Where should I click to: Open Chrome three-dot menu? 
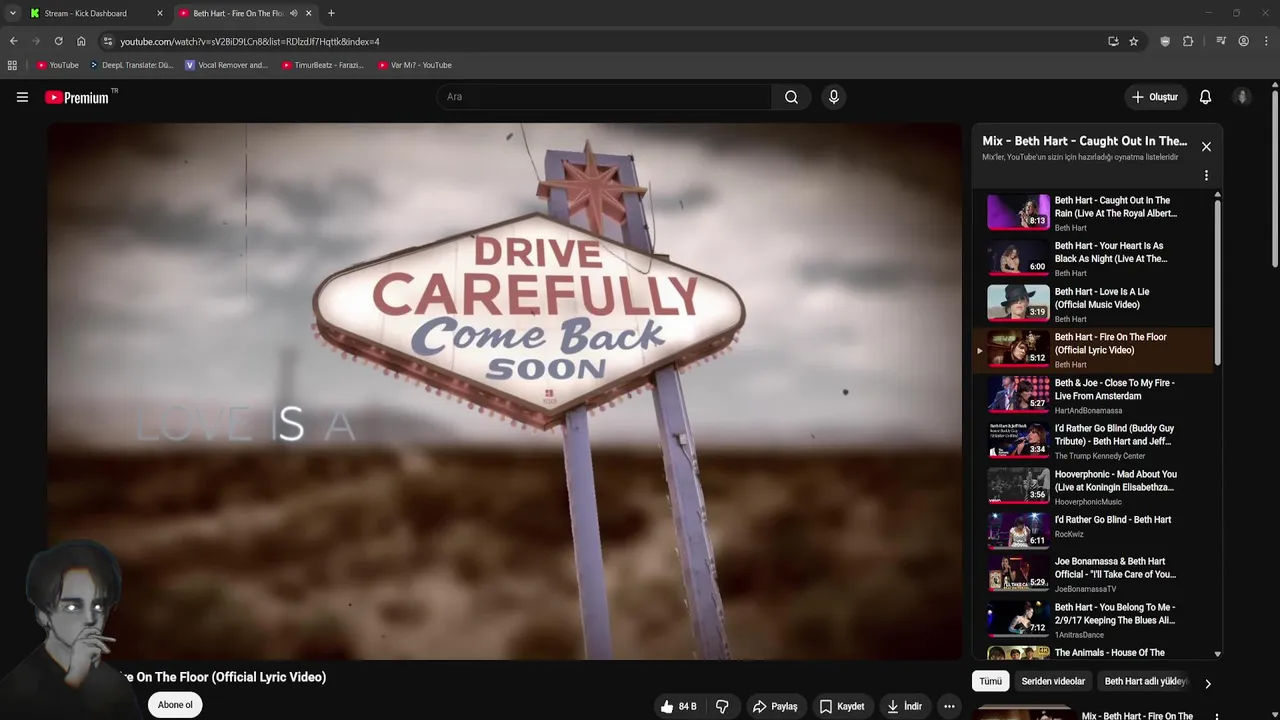point(1266,41)
